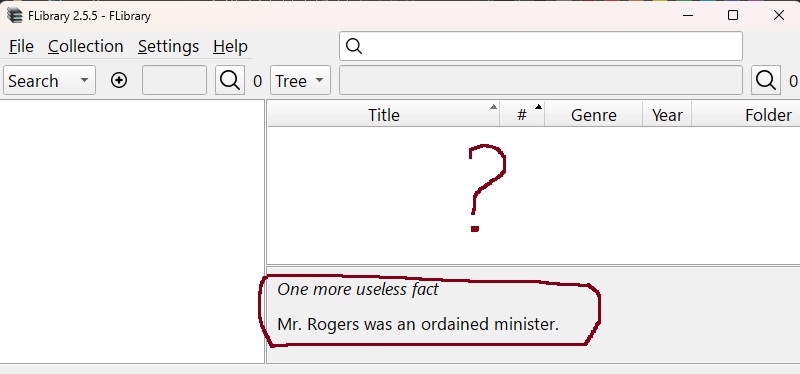Click the top search field
The width and height of the screenshot is (800, 374).
(x=541, y=46)
